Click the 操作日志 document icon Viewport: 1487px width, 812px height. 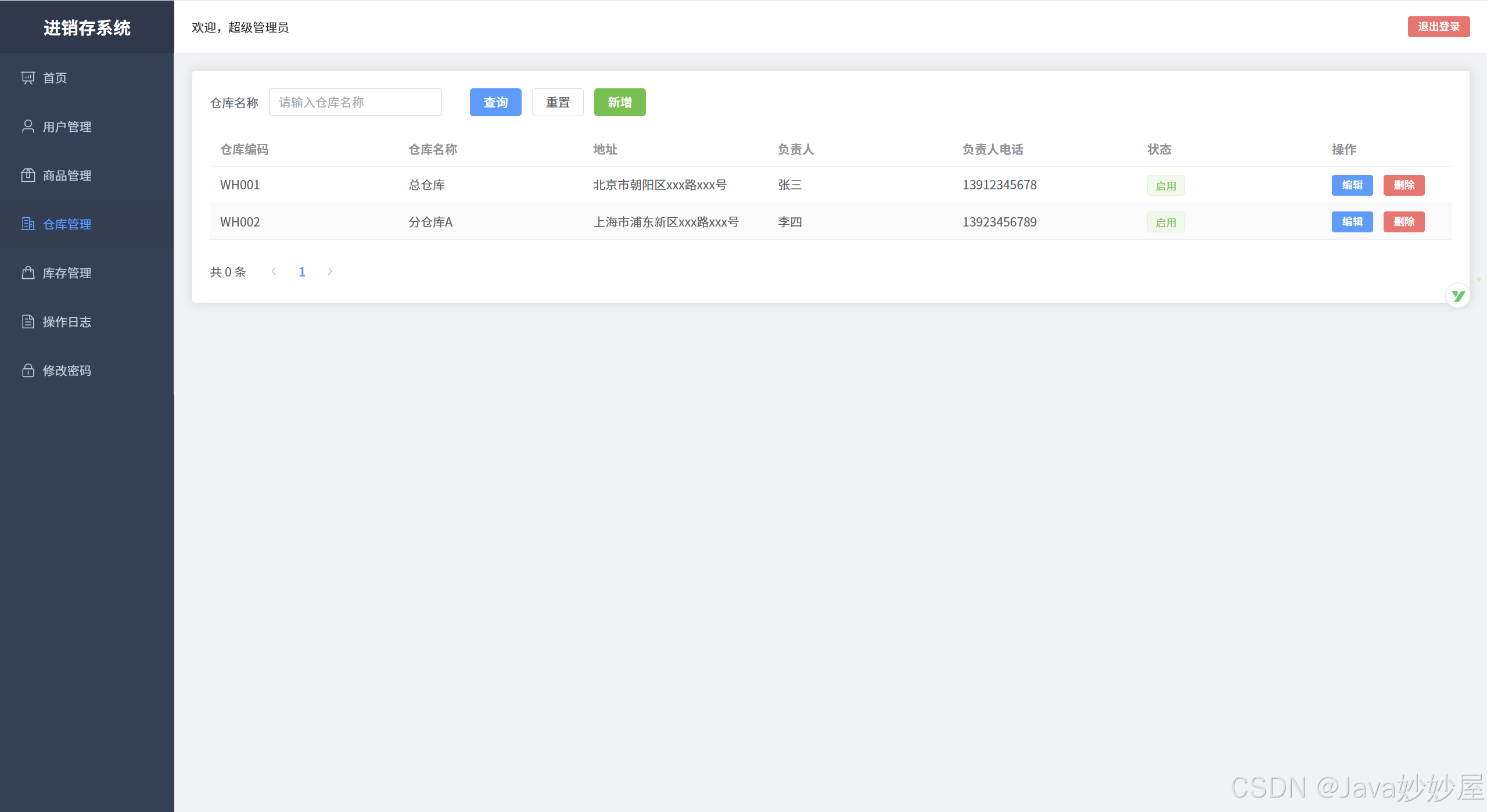[28, 322]
